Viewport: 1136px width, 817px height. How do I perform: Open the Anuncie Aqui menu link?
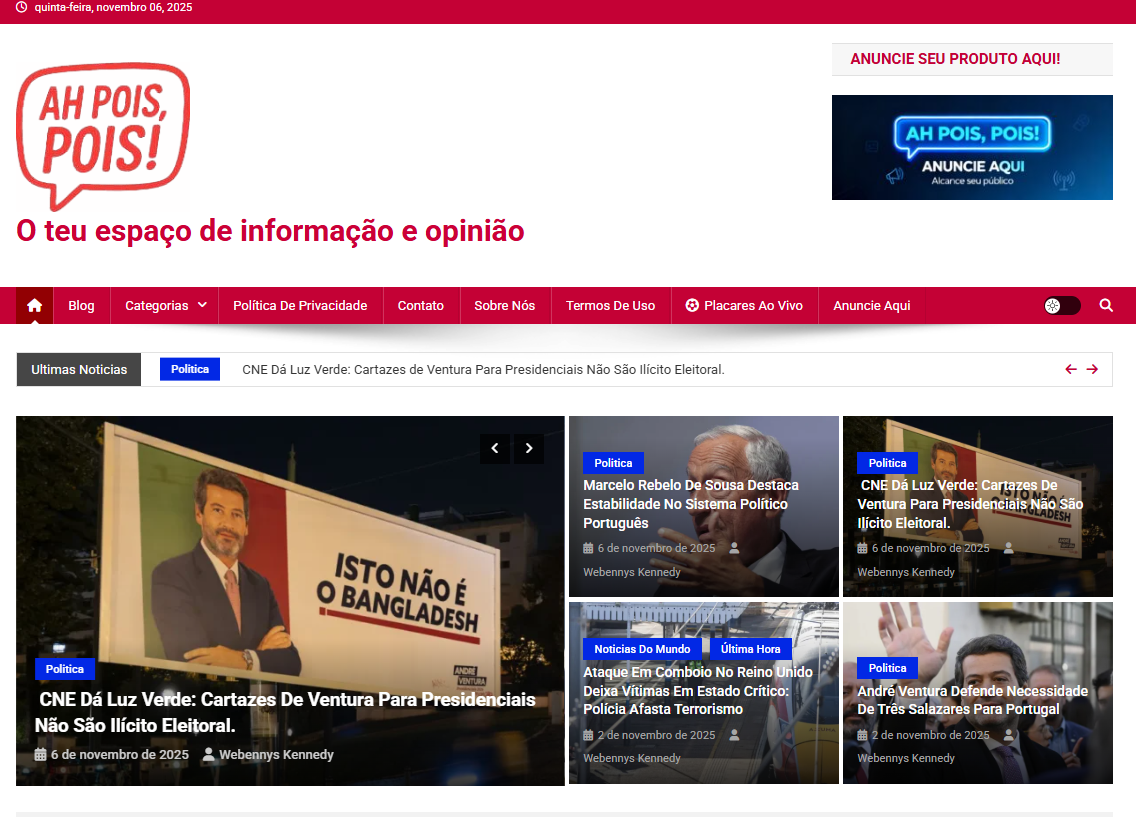(x=872, y=306)
